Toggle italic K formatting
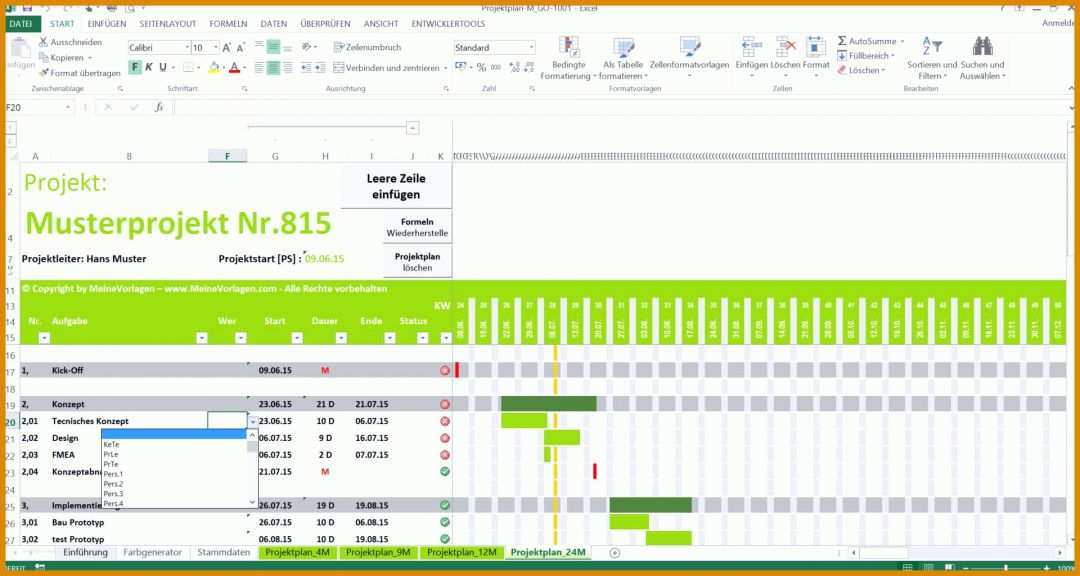Viewport: 1080px width, 576px height. click(x=149, y=68)
